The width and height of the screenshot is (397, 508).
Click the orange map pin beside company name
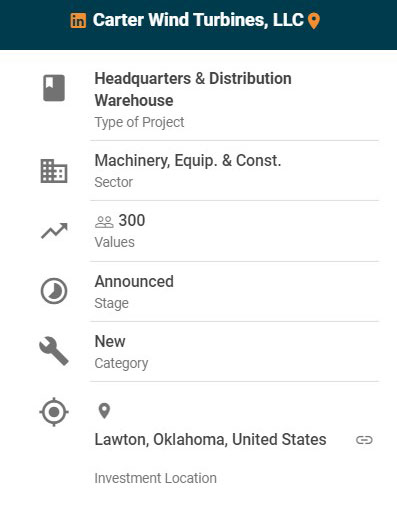pos(314,21)
